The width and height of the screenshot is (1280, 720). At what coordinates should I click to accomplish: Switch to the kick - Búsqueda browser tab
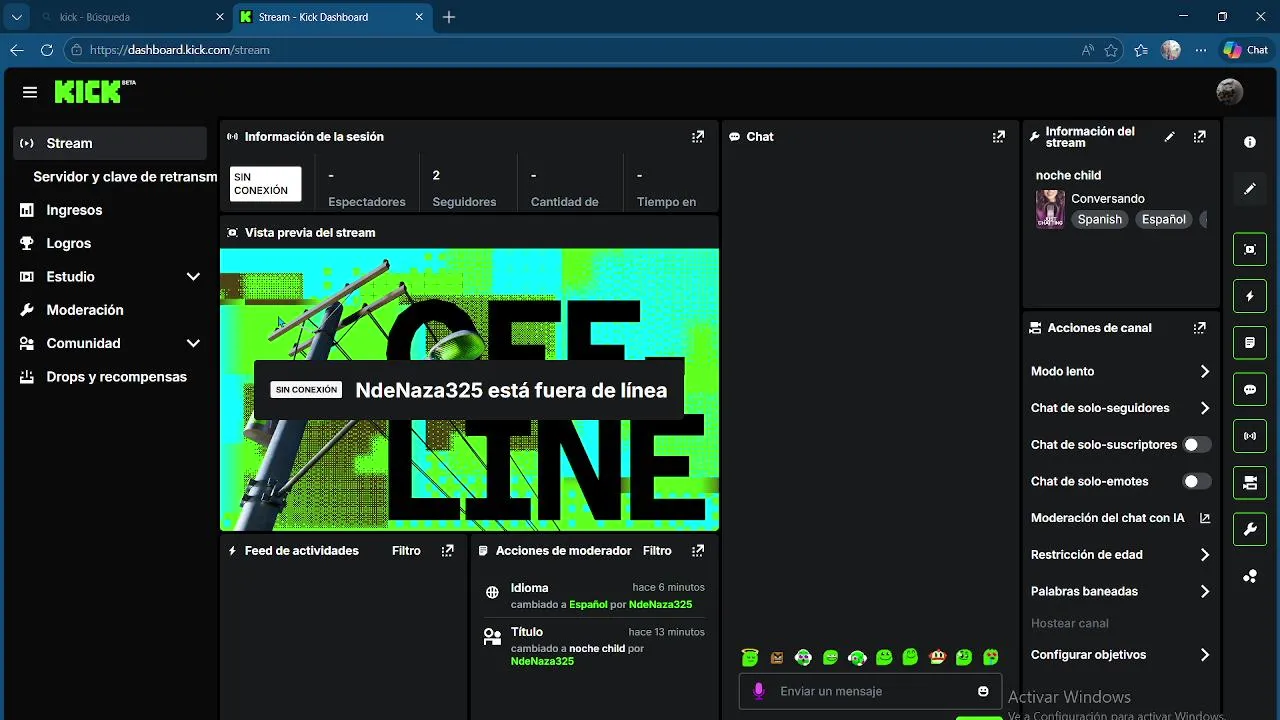click(x=130, y=17)
